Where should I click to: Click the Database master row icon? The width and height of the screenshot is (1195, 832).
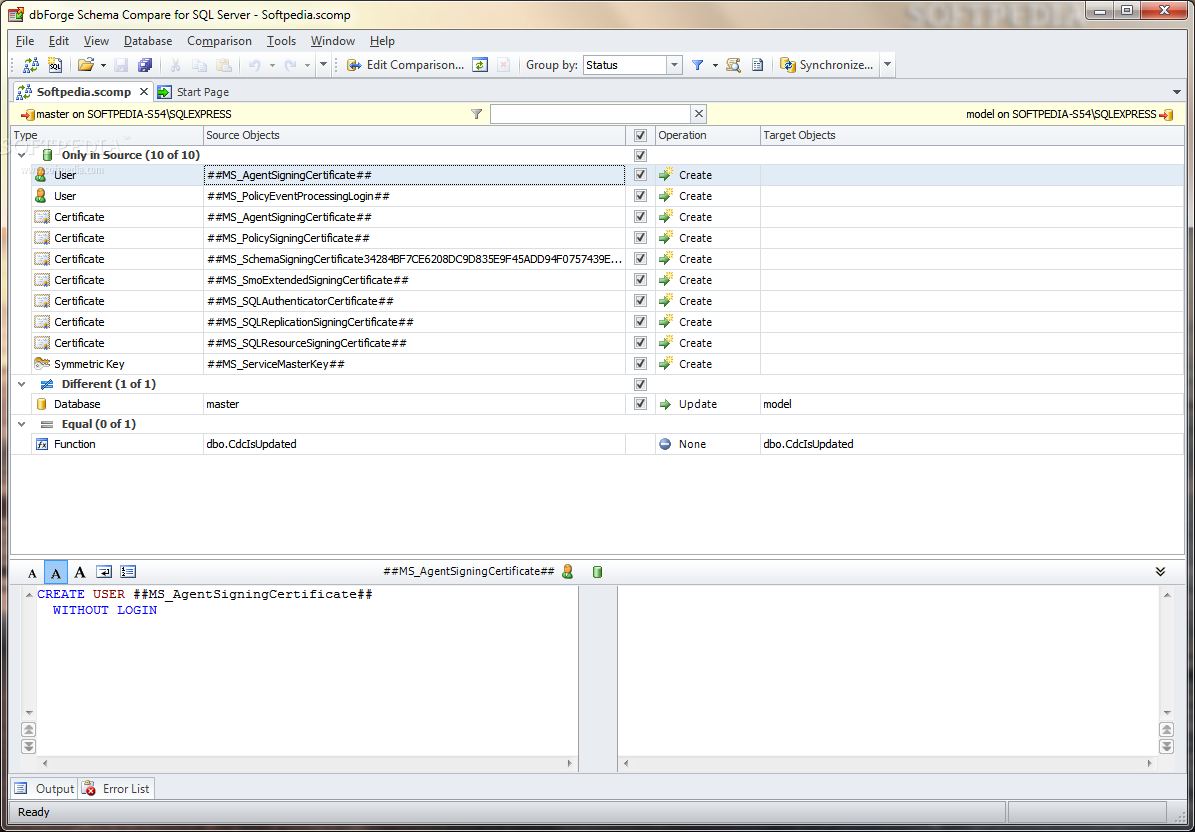[42, 404]
